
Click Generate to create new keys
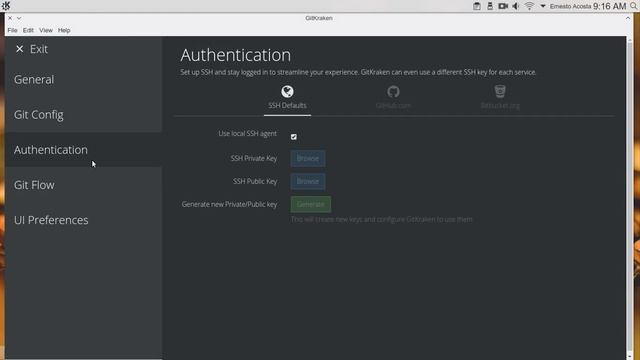311,204
